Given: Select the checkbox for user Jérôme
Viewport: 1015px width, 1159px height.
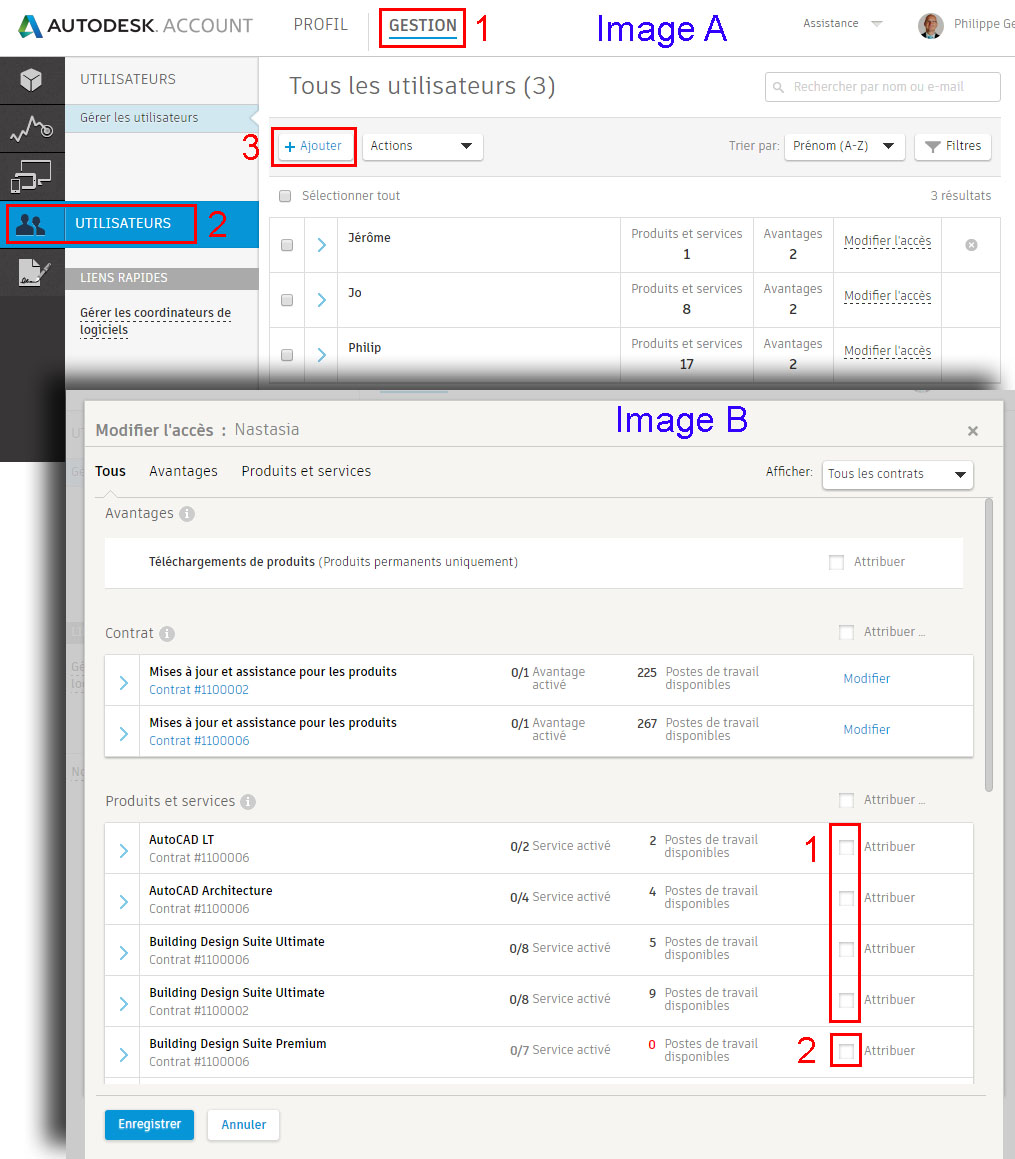Looking at the screenshot, I should [287, 245].
